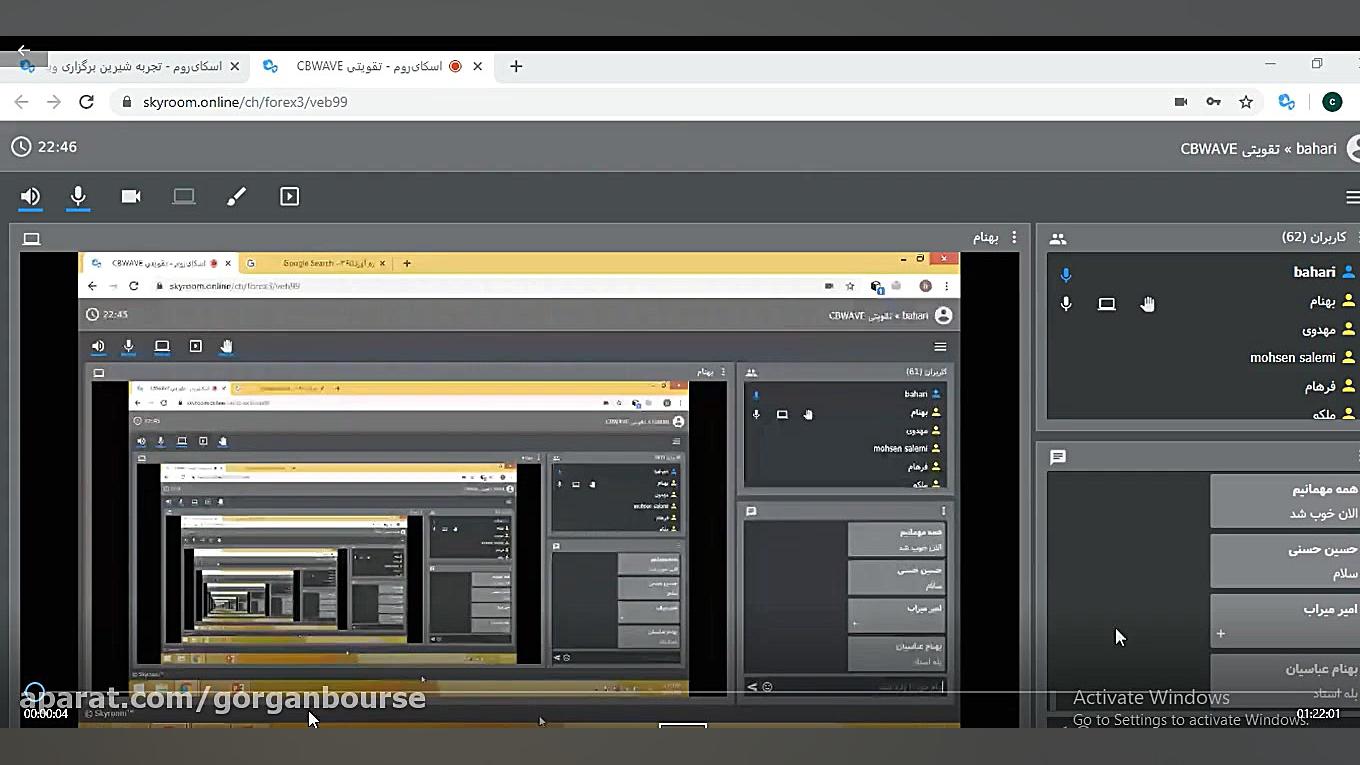Toggle raise hand in the shared screen toolbar
Screen dimensions: 1360x765
tap(227, 346)
